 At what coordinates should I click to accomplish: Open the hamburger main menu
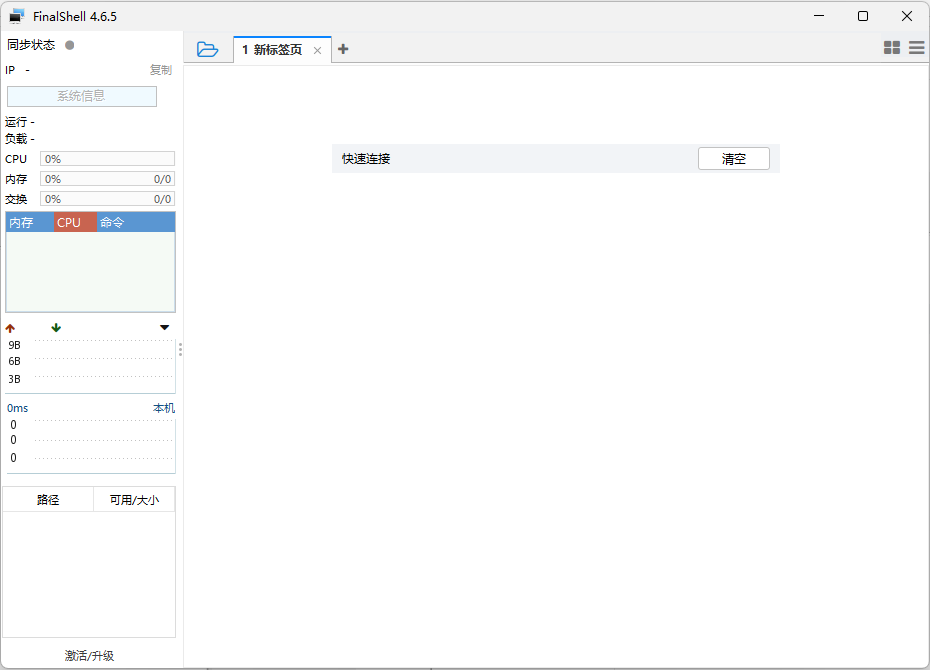click(x=916, y=48)
